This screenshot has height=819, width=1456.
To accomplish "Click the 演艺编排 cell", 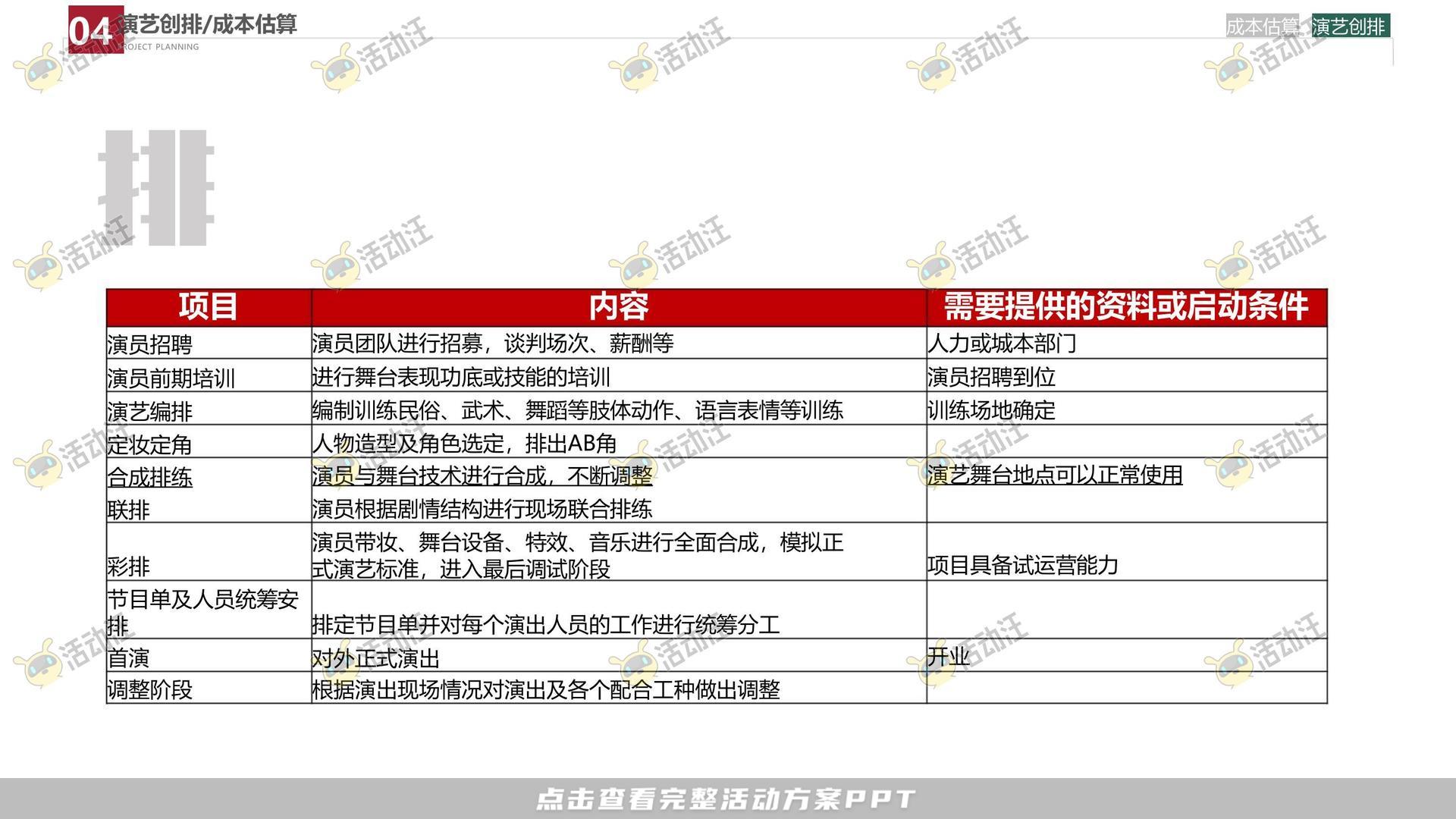I will [x=209, y=409].
